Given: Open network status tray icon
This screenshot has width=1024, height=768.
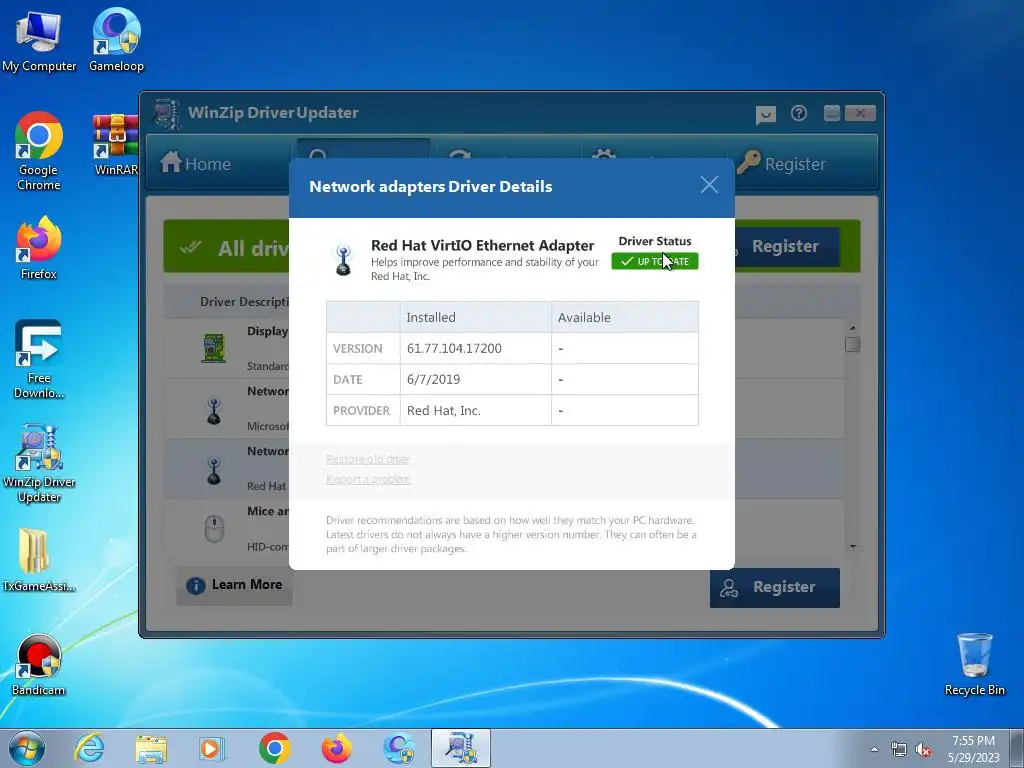Looking at the screenshot, I should click(899, 749).
